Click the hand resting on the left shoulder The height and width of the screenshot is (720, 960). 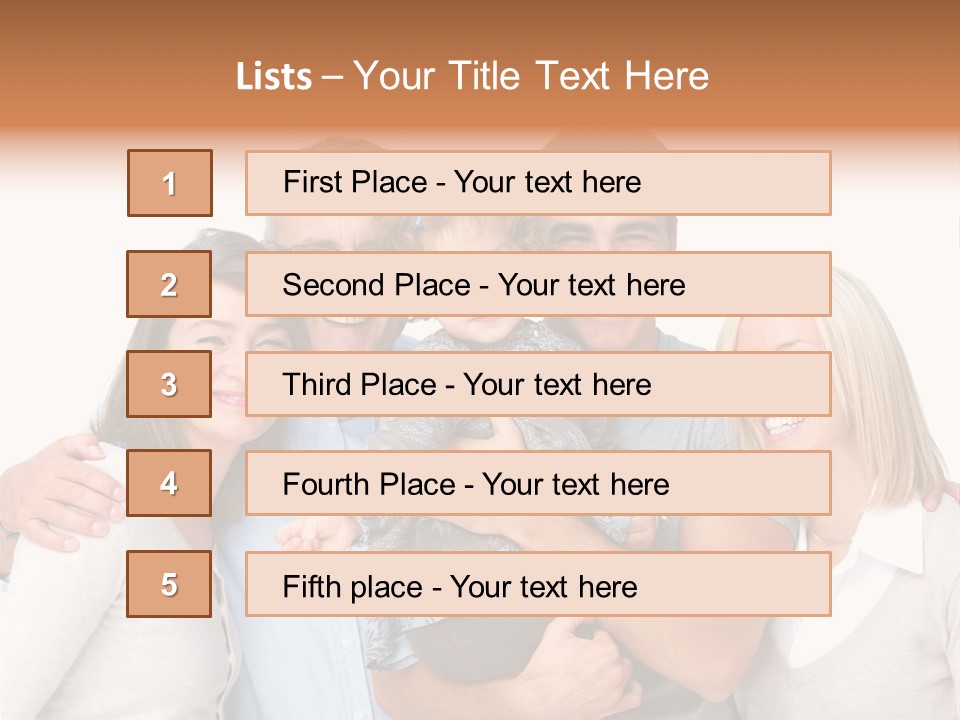tap(60, 490)
